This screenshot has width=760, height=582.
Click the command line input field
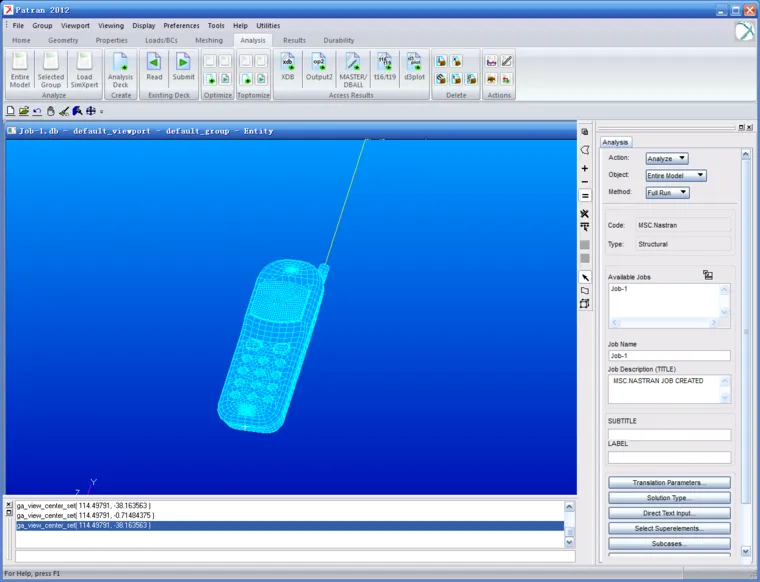pyautogui.click(x=295, y=556)
